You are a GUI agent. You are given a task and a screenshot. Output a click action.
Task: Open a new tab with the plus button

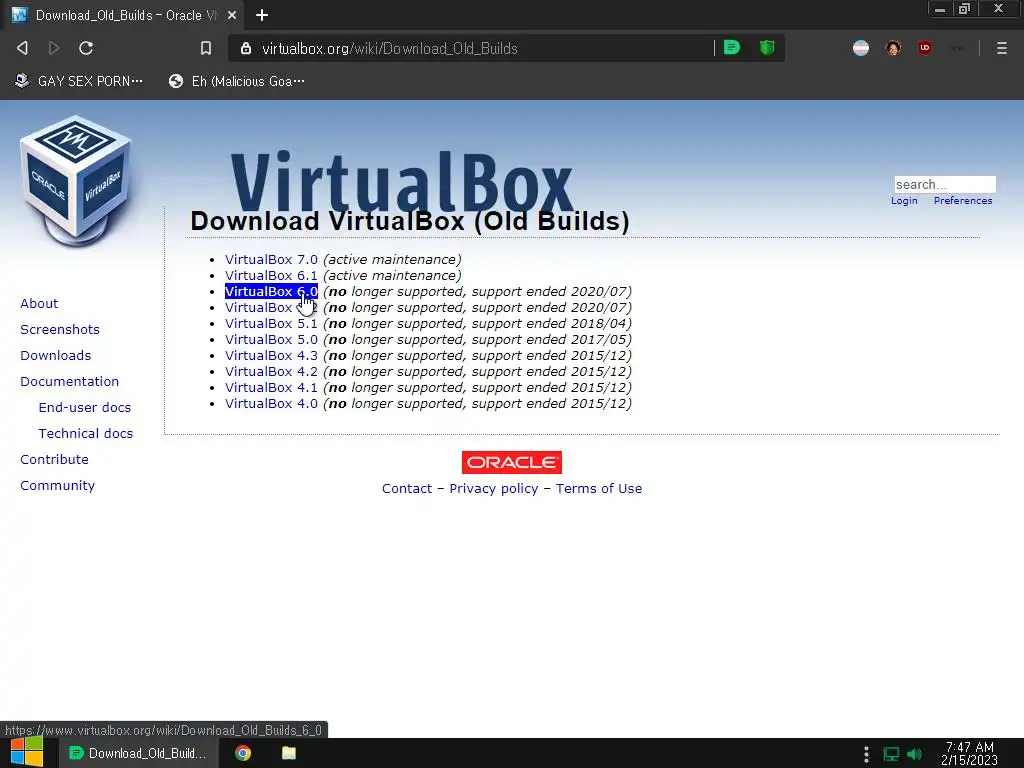262,15
